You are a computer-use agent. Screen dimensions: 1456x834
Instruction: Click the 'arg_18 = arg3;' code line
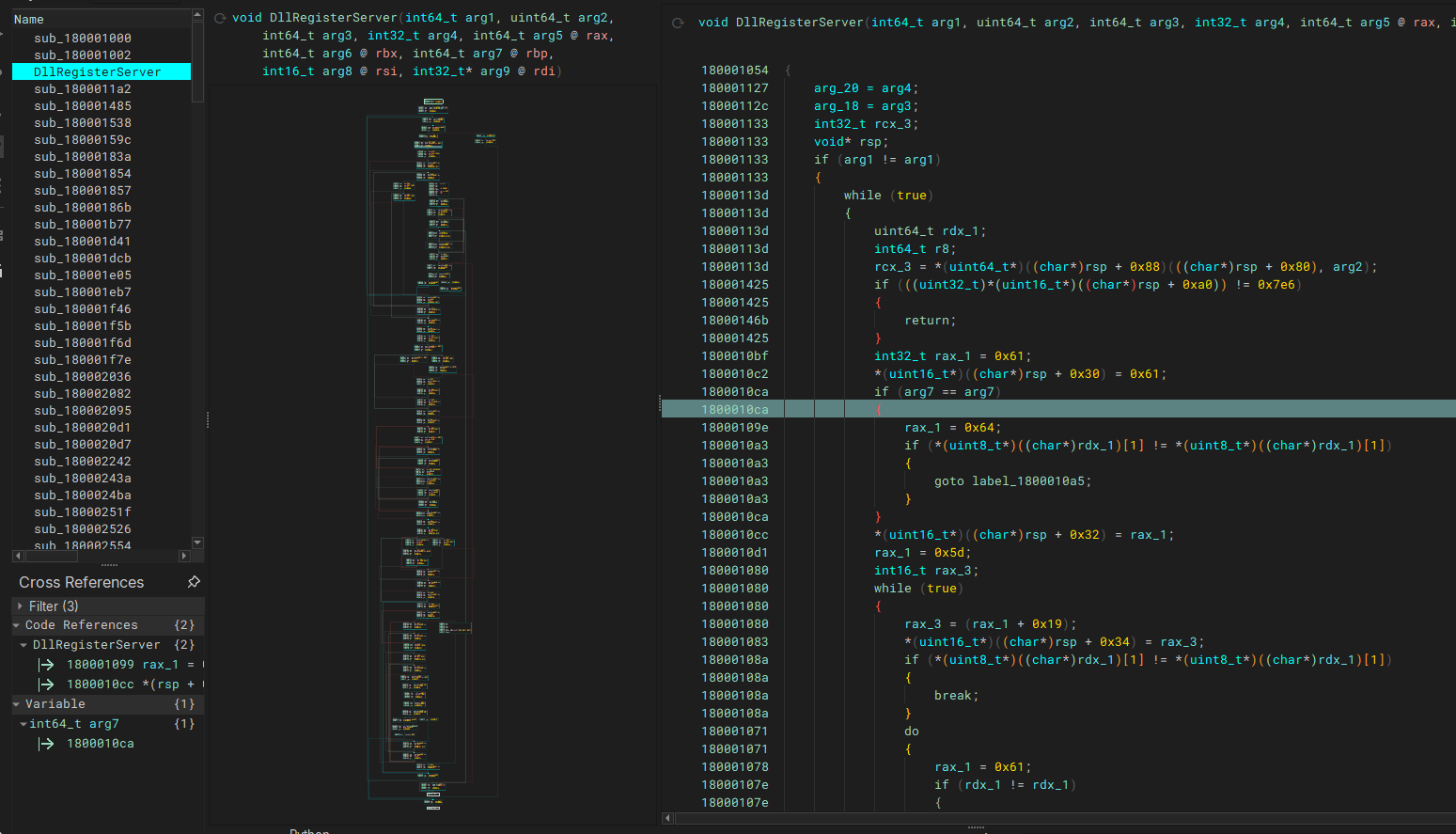866,106
